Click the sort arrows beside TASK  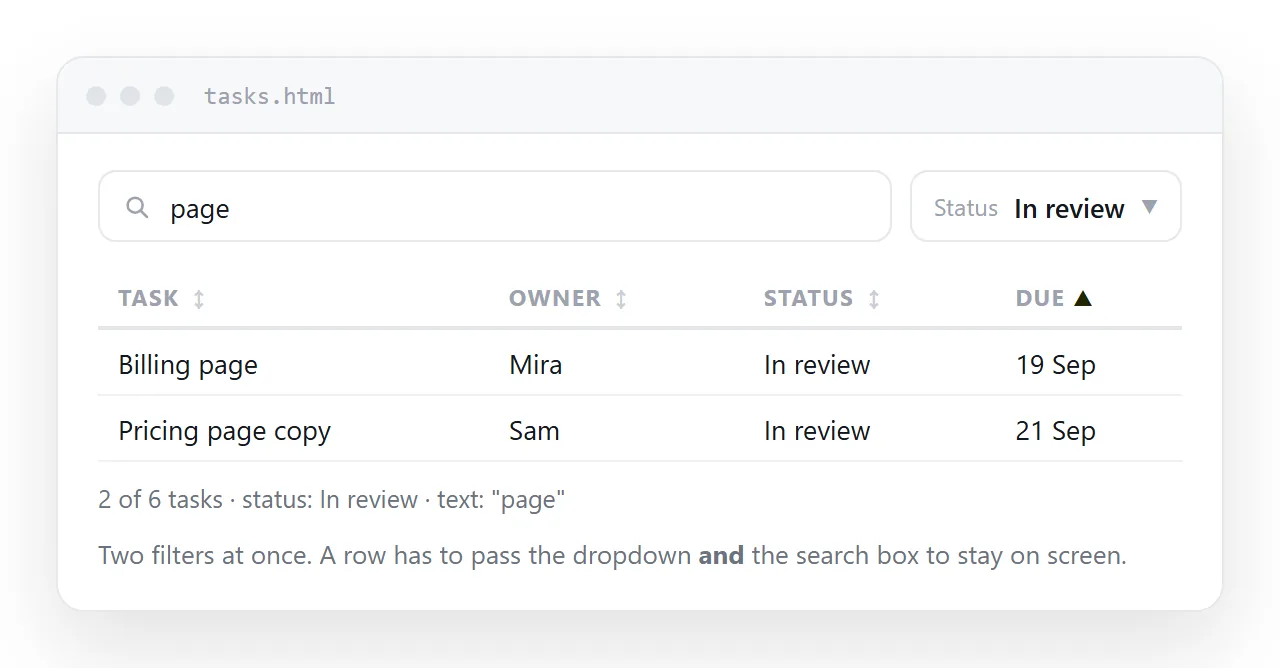click(199, 299)
